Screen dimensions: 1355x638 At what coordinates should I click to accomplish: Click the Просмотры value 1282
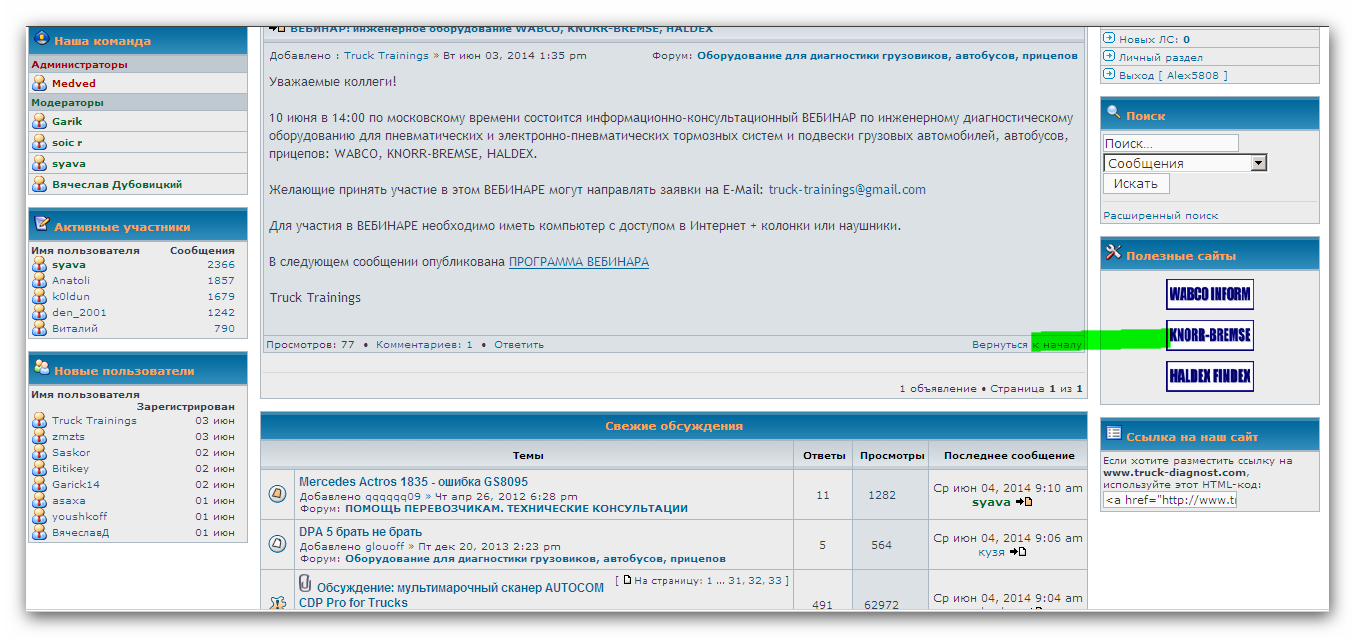(882, 495)
